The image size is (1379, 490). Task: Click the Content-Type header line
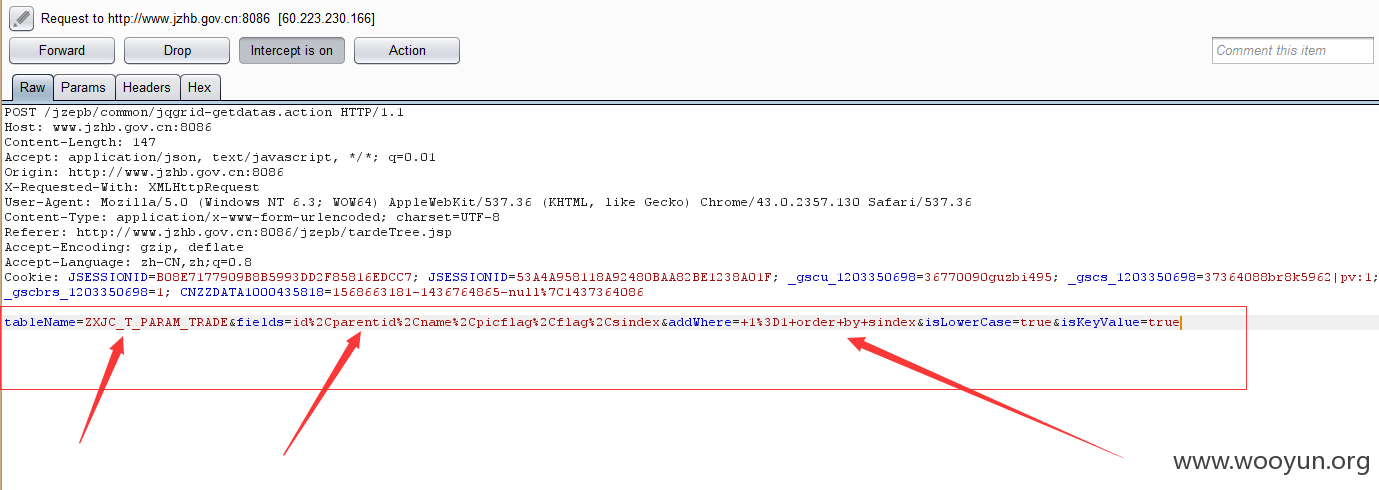(x=252, y=217)
